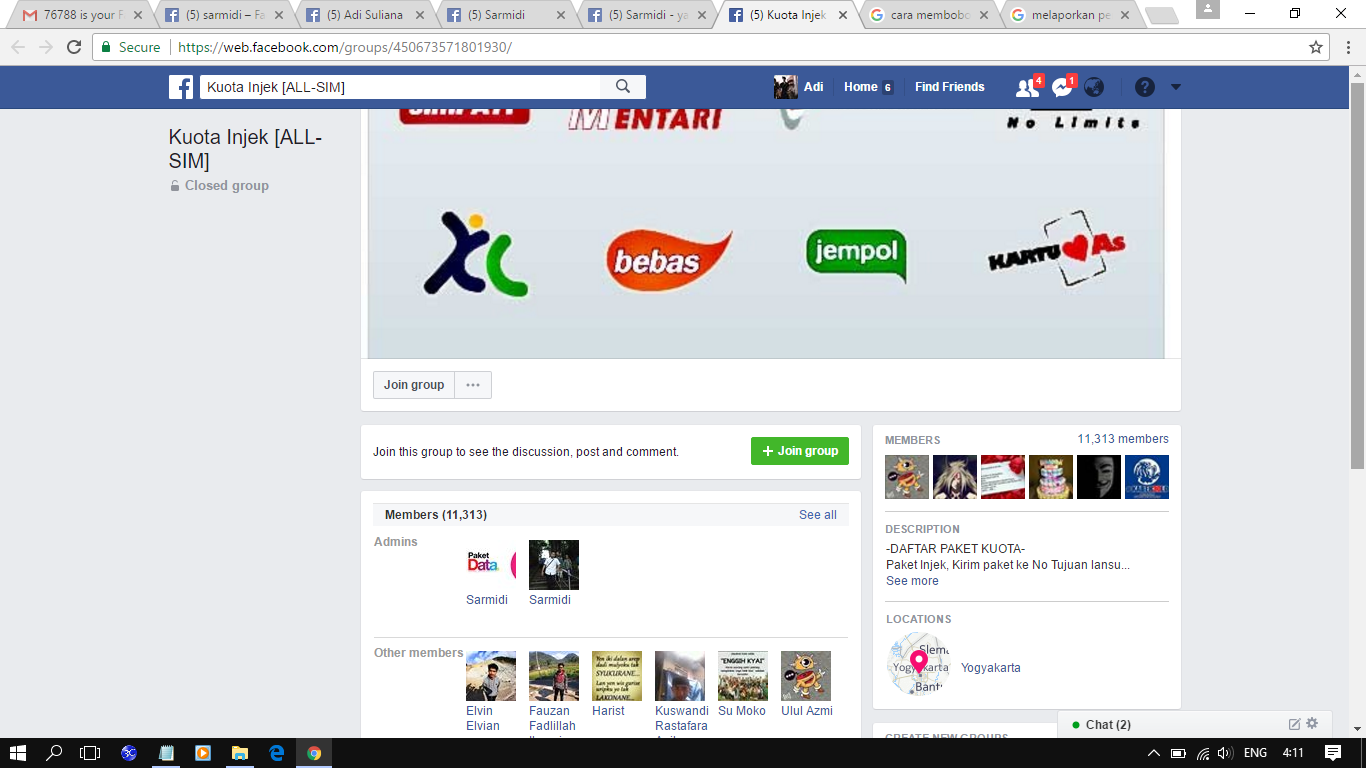Open the media player taskbar icon
This screenshot has height=768, width=1366.
click(x=203, y=753)
